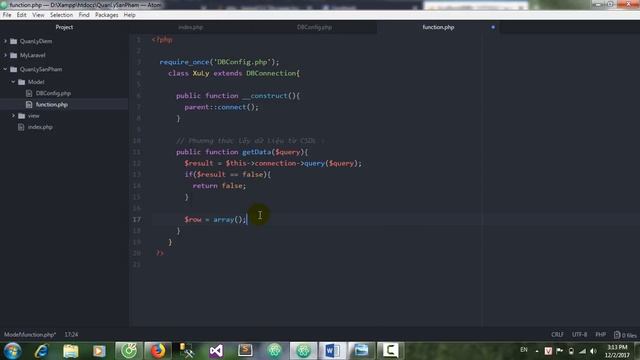The width and height of the screenshot is (640, 360).
Task: Open Microsoft Word from the taskbar
Action: (332, 351)
